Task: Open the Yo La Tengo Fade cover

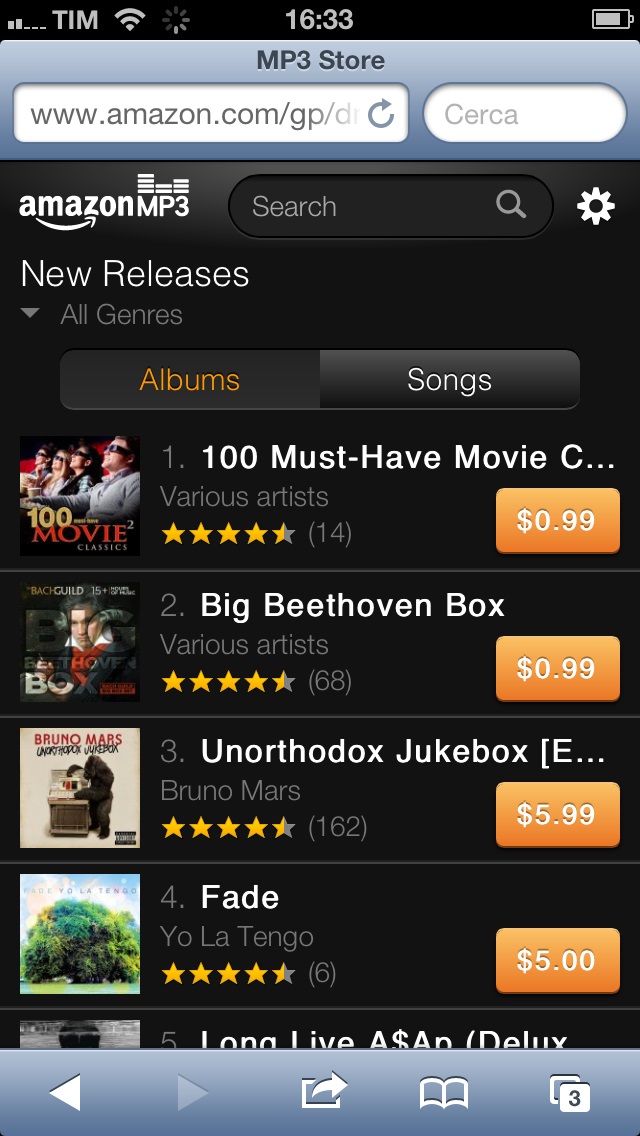Action: tap(80, 934)
